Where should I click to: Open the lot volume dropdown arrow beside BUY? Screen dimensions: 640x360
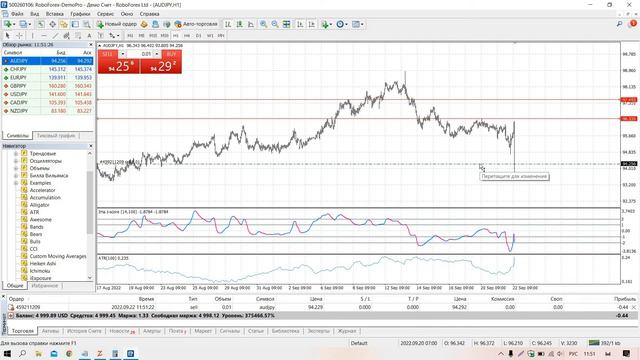coord(157,54)
